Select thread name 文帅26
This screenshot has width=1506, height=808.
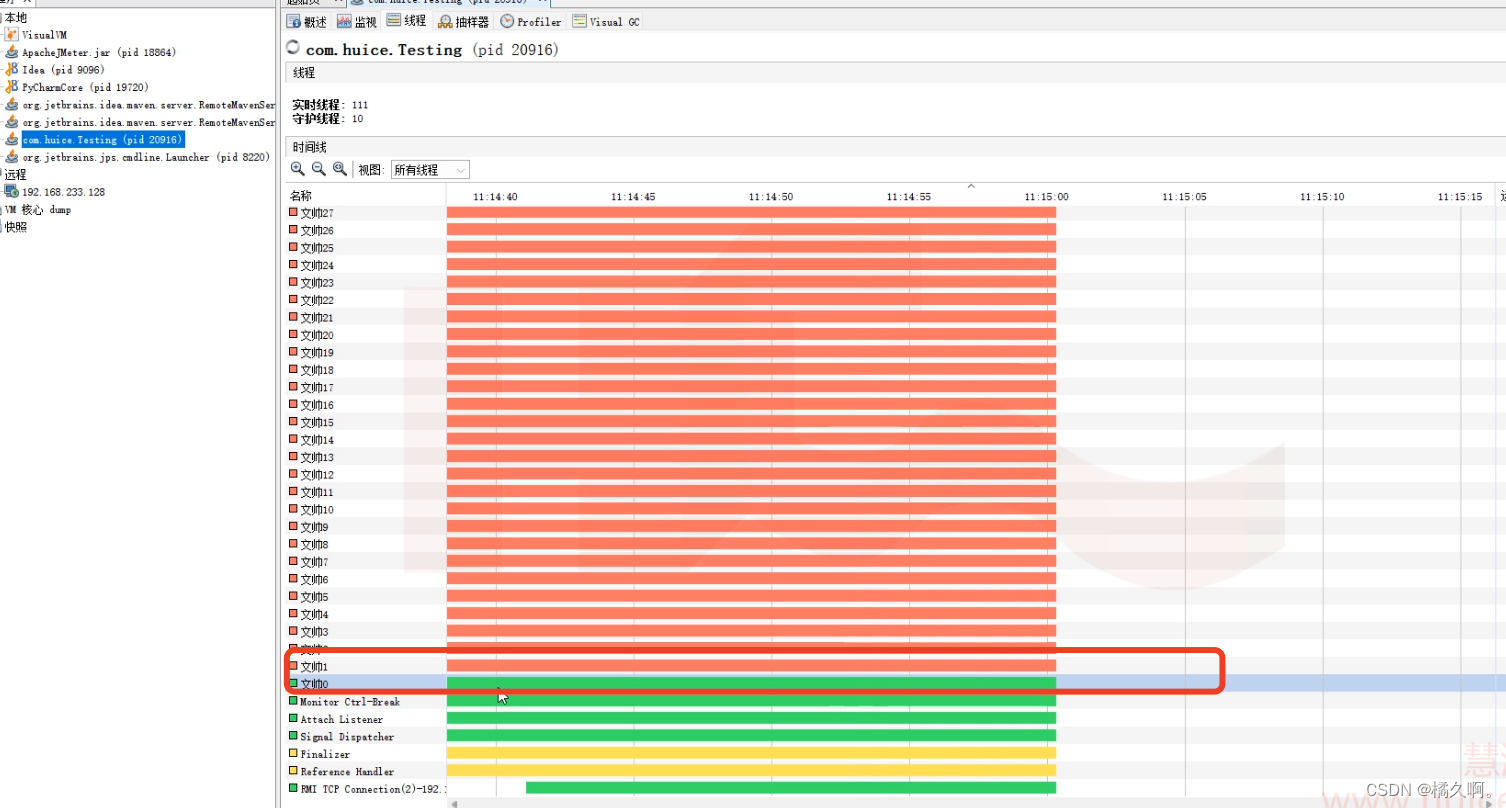[x=317, y=231]
